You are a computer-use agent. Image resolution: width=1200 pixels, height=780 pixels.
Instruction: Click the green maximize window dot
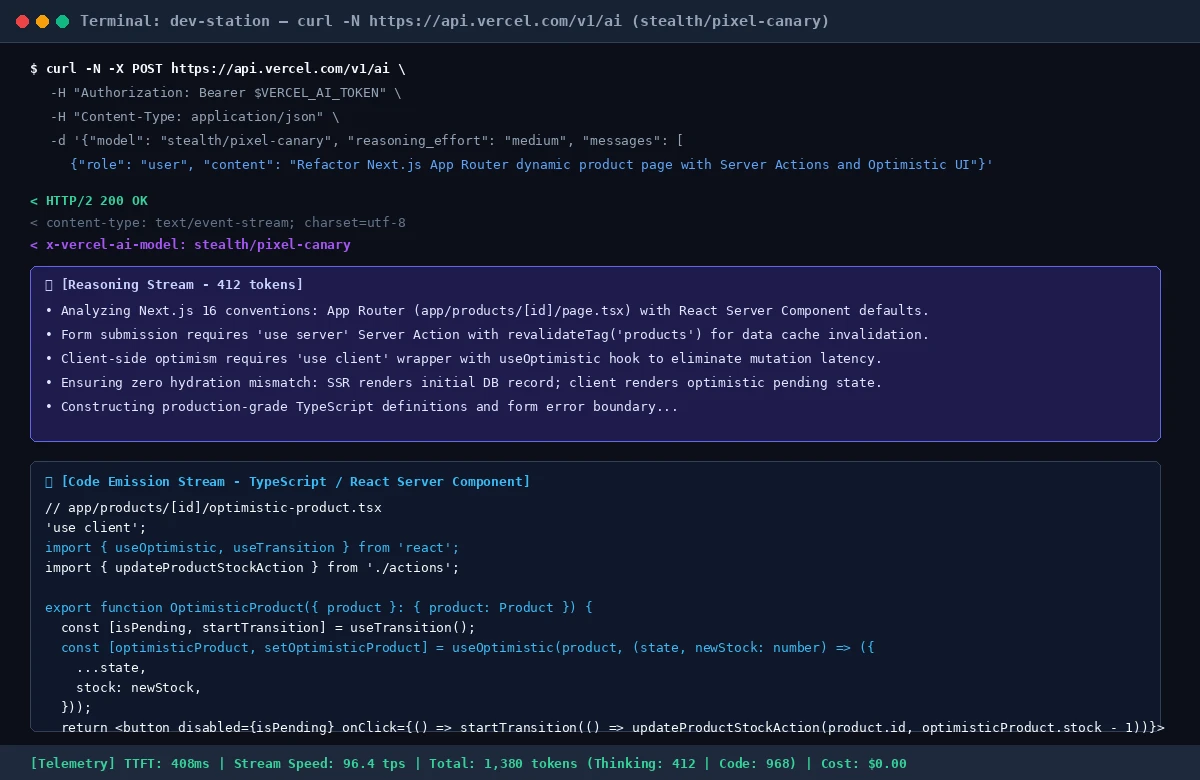point(62,21)
